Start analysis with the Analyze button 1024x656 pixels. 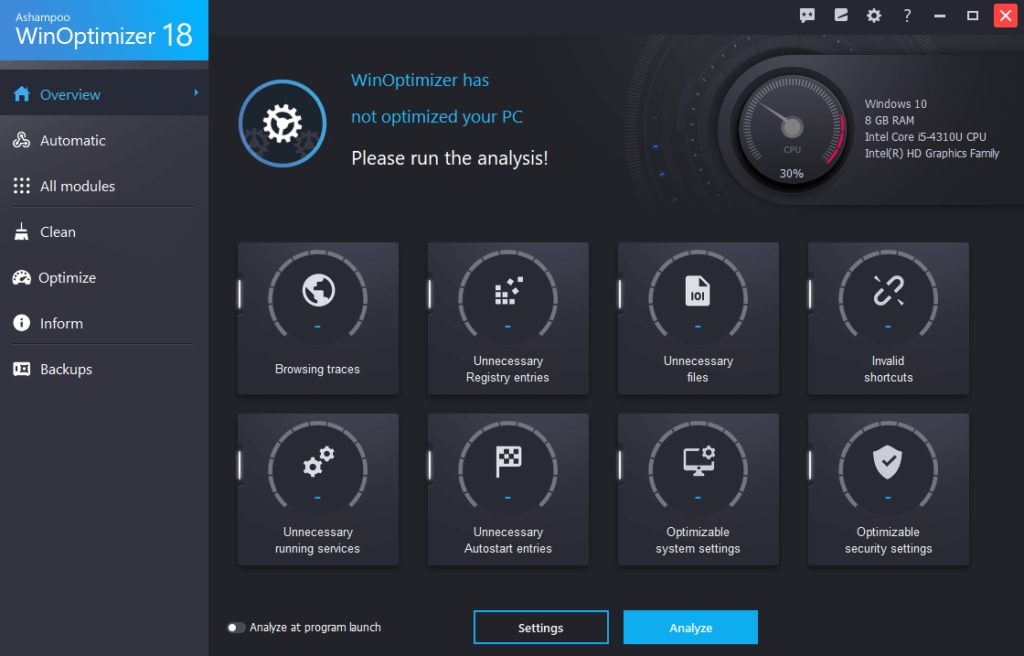[x=690, y=627]
